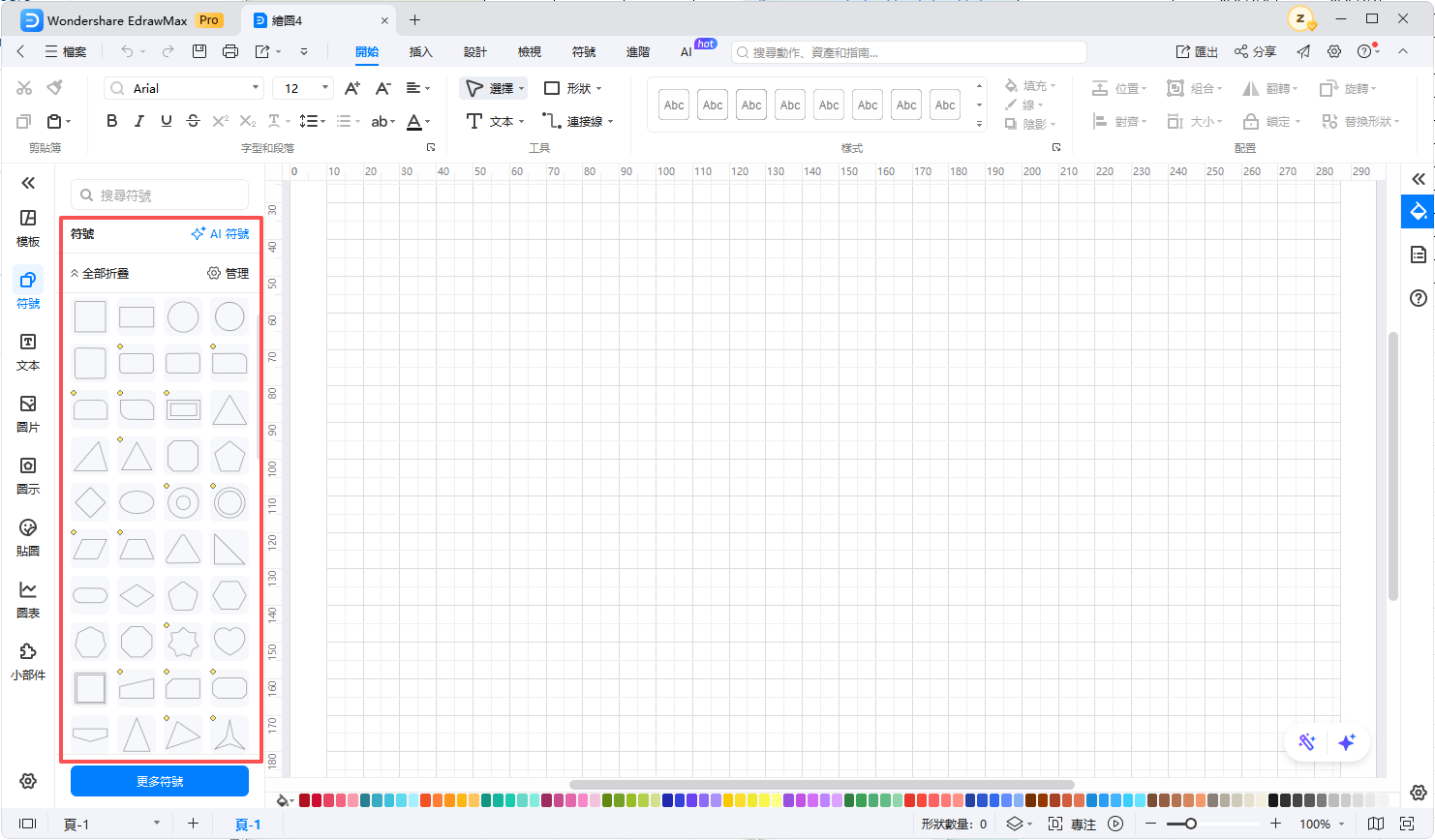Open the Arial font family dropdown
This screenshot has width=1435, height=840.
pos(184,88)
